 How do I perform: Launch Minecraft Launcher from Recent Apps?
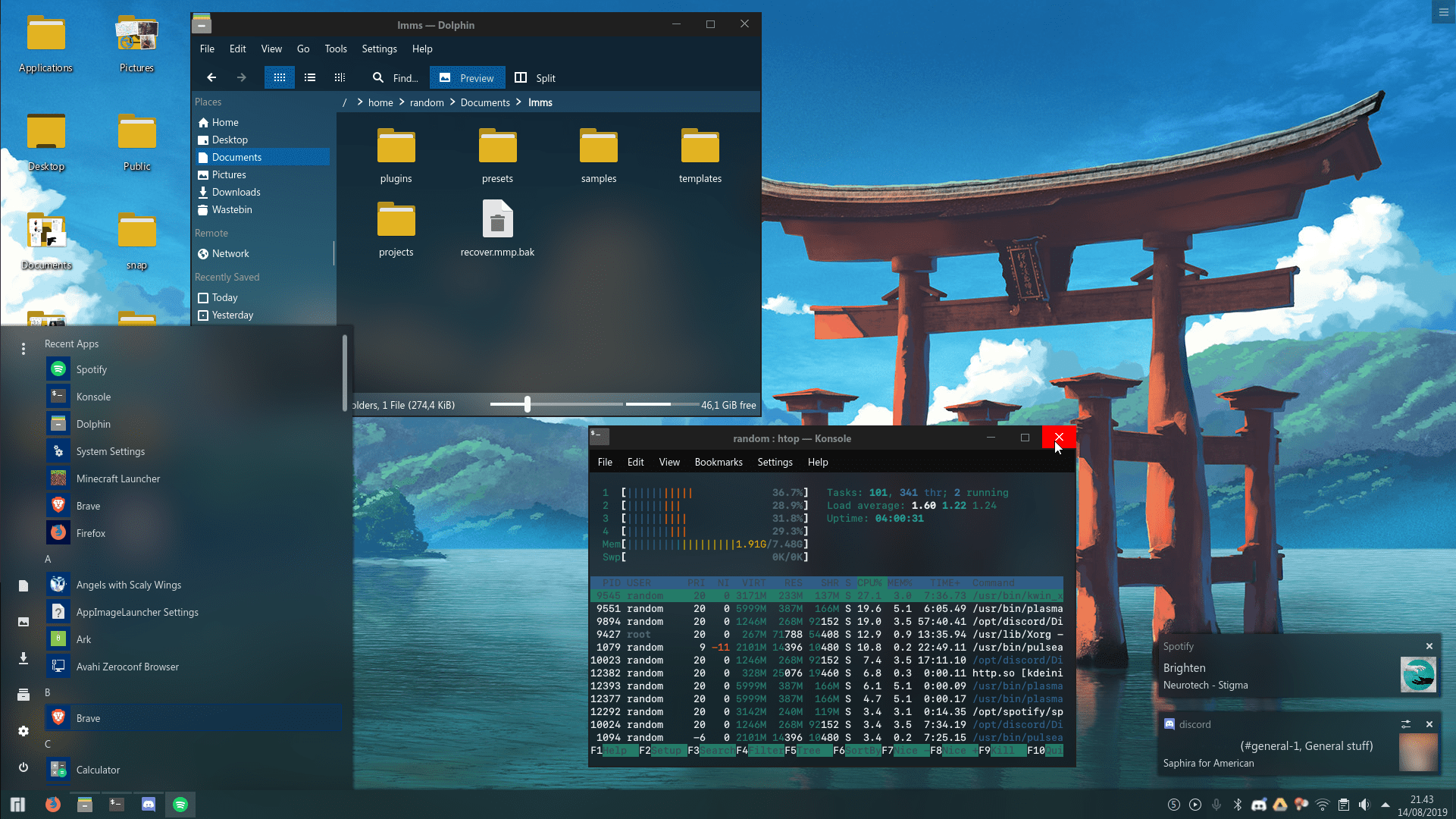tap(117, 479)
